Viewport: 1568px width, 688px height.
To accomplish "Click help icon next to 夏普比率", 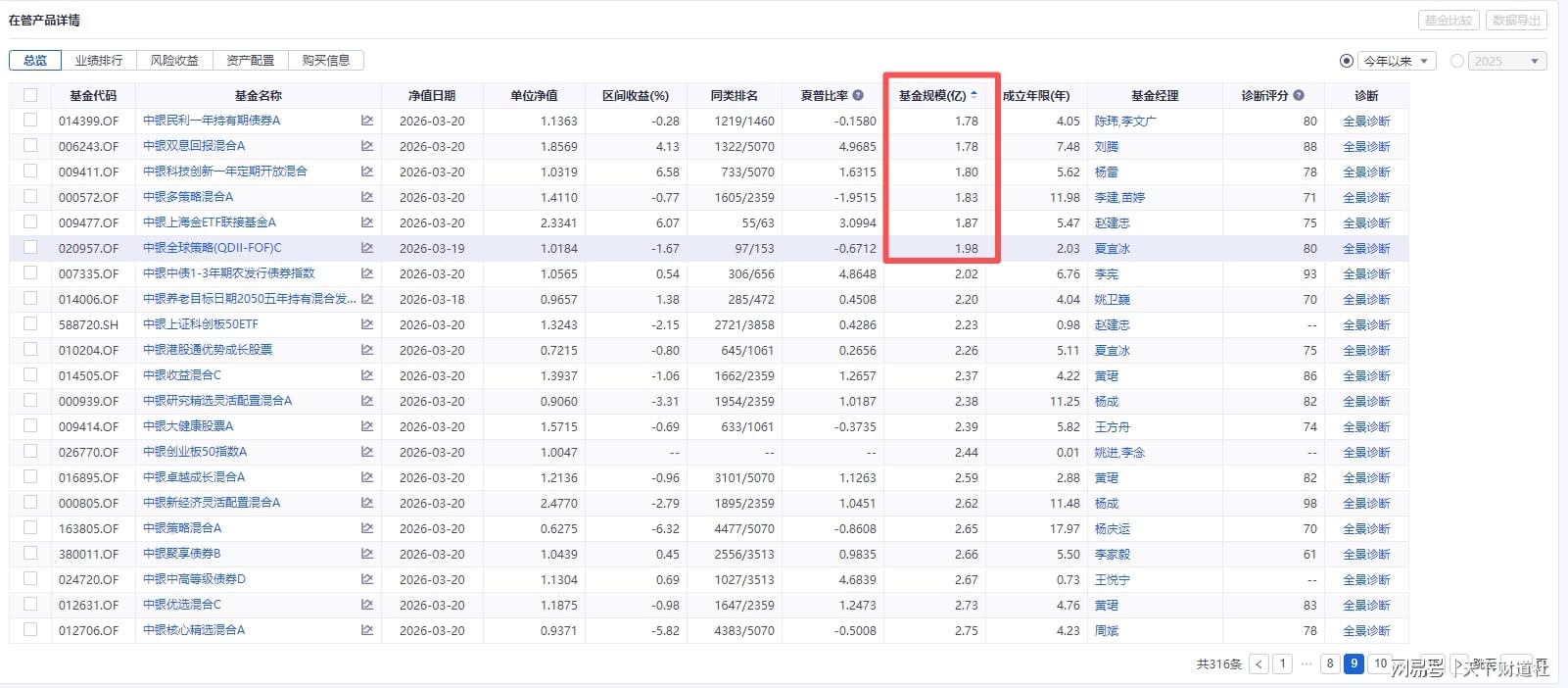I will [x=858, y=95].
